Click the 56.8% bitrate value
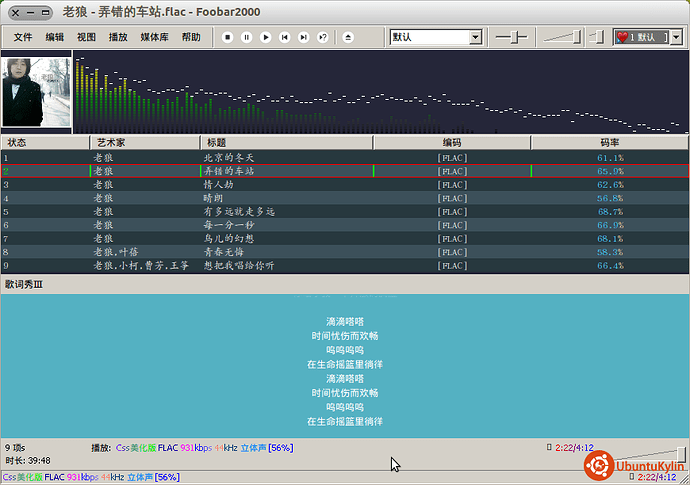The width and height of the screenshot is (690, 485). (x=610, y=198)
